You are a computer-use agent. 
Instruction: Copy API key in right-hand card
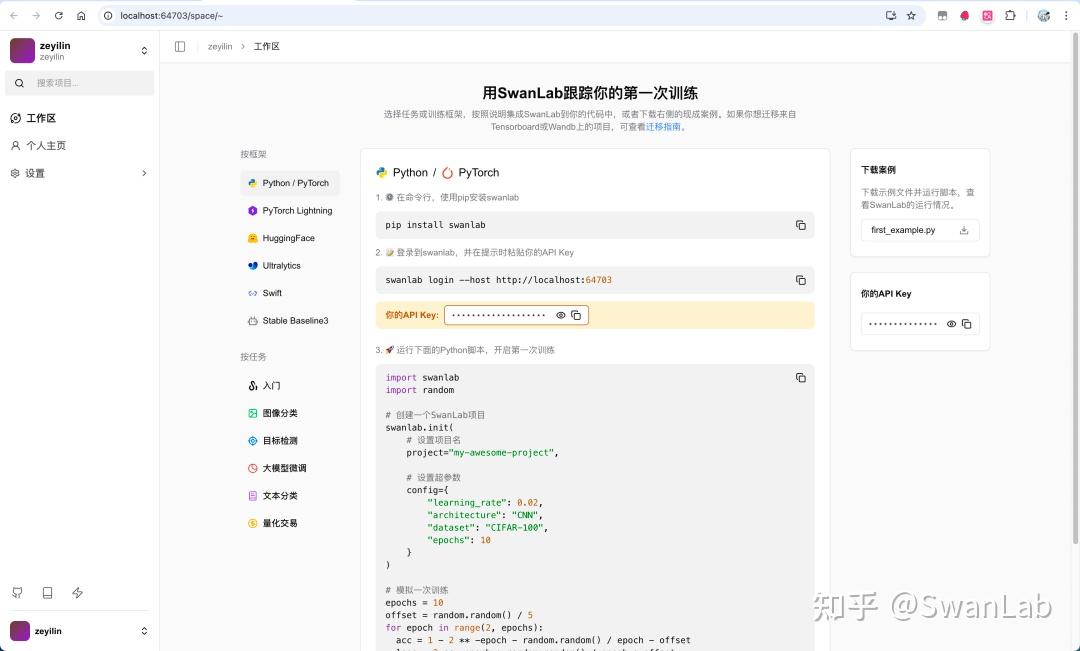tap(966, 324)
